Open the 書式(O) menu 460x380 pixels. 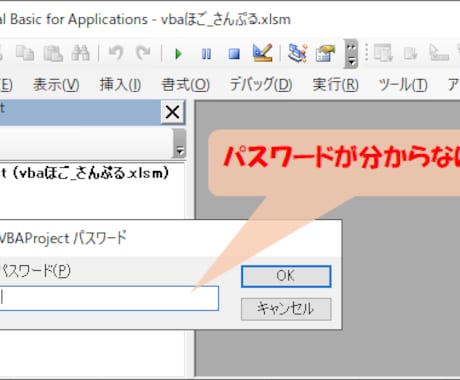click(x=185, y=85)
